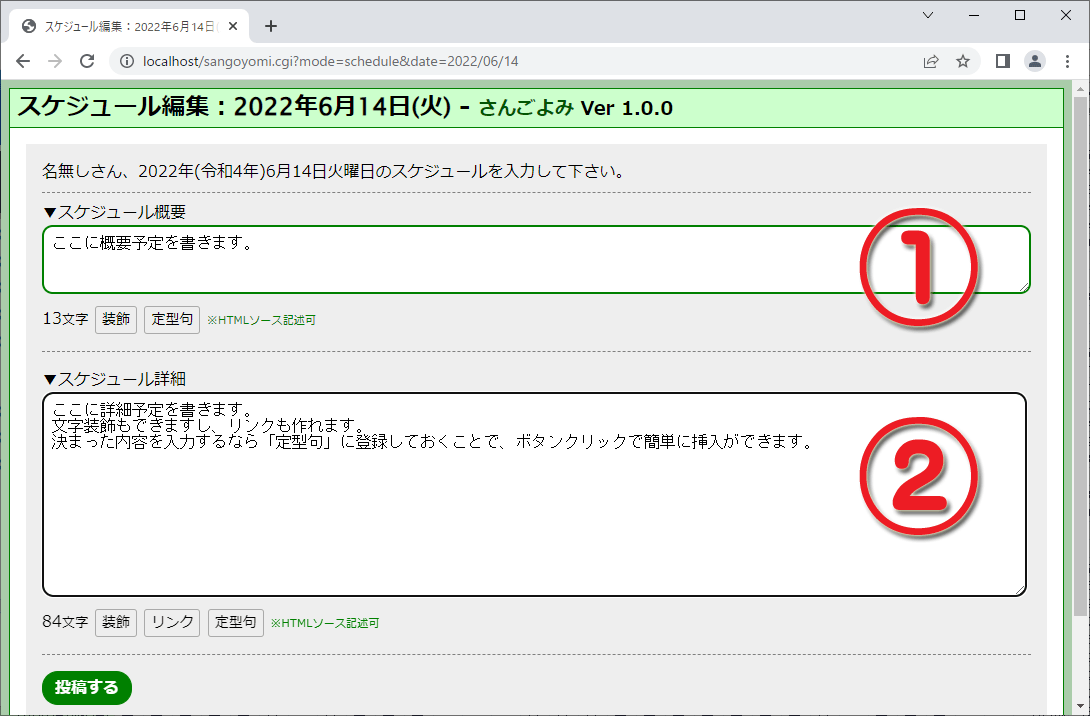
Task: Go back with the browser back arrow
Action: point(23,61)
